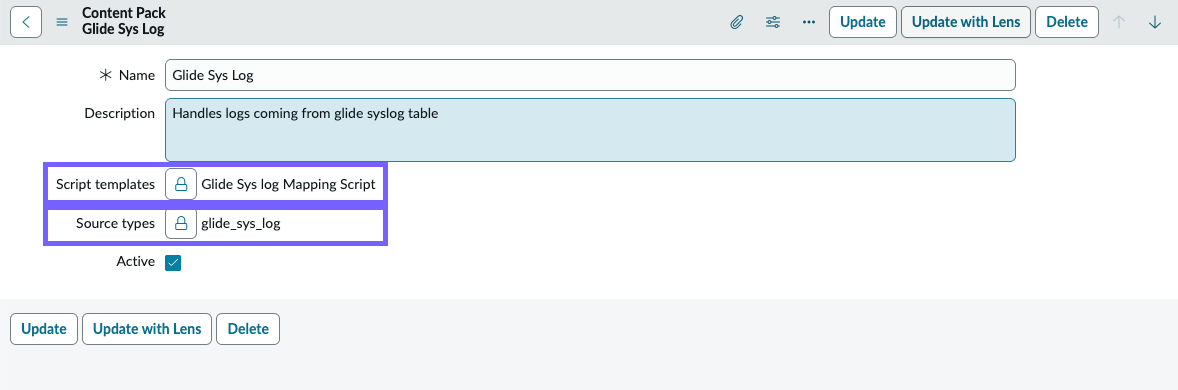Click into the Description text area
Image resolution: width=1178 pixels, height=390 pixels.
click(x=591, y=130)
